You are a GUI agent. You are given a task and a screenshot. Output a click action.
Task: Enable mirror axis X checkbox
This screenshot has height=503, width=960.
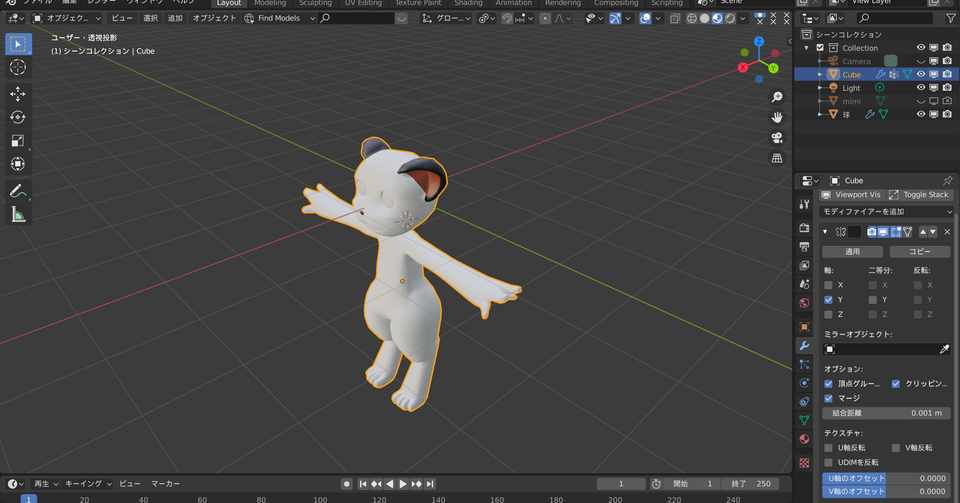[828, 285]
